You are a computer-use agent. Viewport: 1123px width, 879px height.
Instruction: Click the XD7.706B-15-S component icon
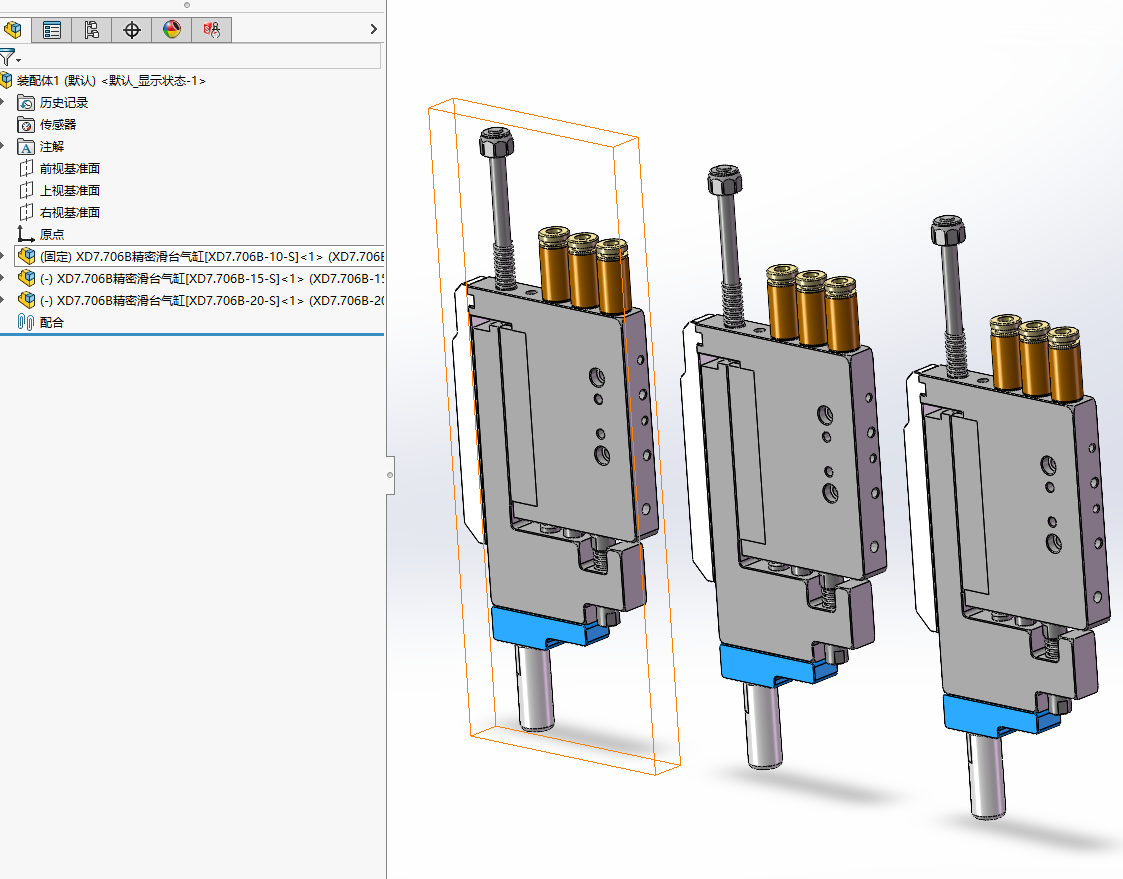point(26,278)
